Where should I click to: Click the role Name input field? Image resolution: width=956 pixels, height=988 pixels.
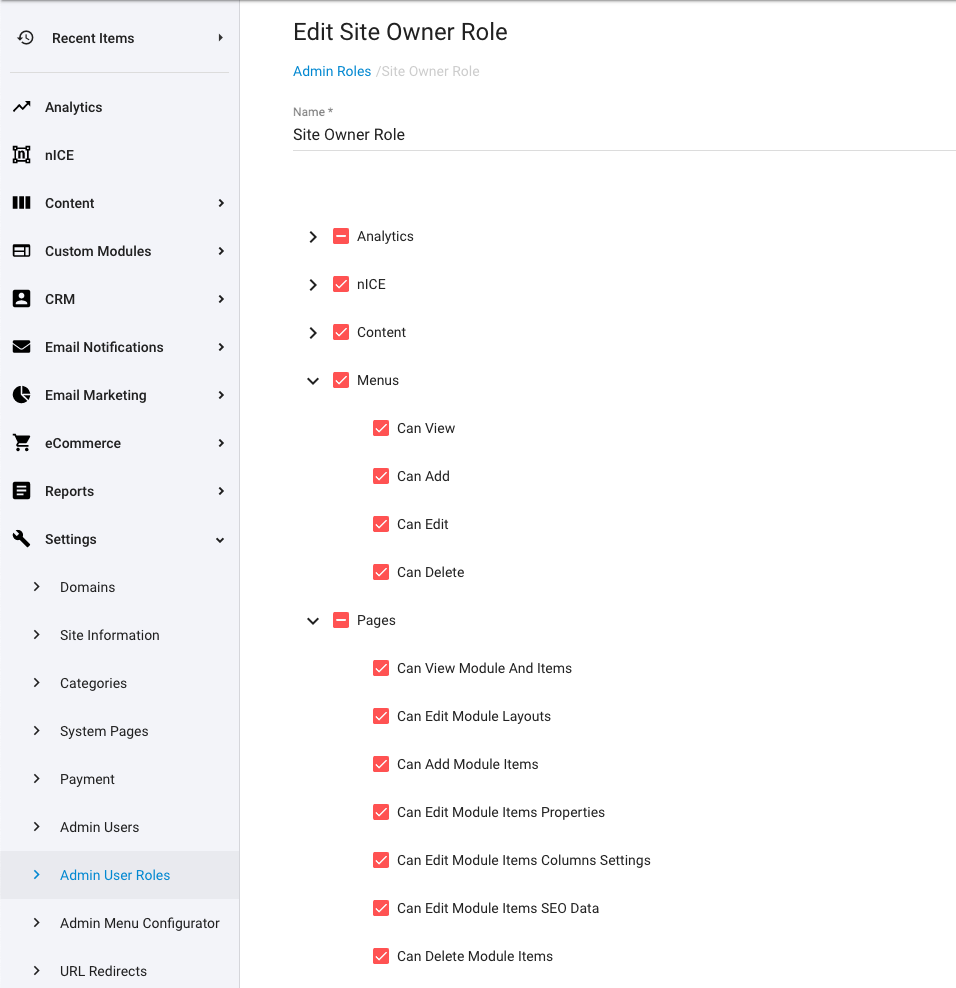point(624,135)
